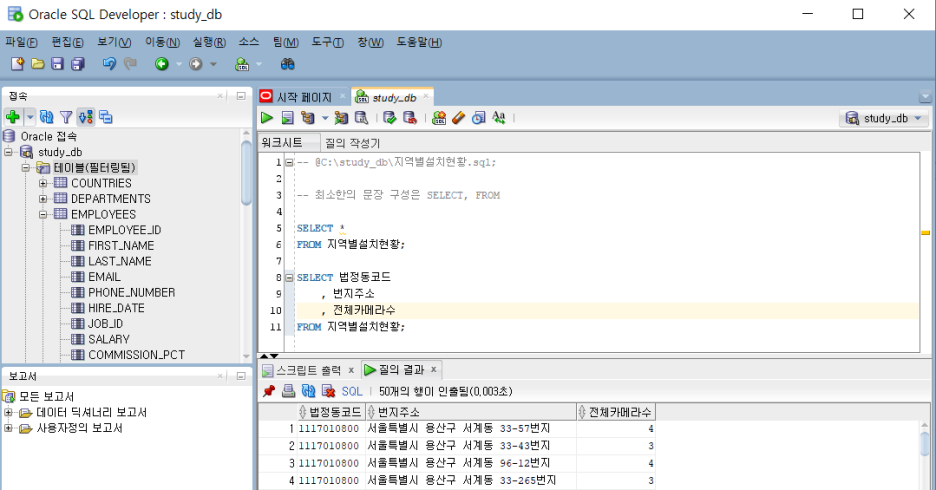Open the Explain Plan dropdown arrow
This screenshot has height=490, width=936.
pos(325,118)
